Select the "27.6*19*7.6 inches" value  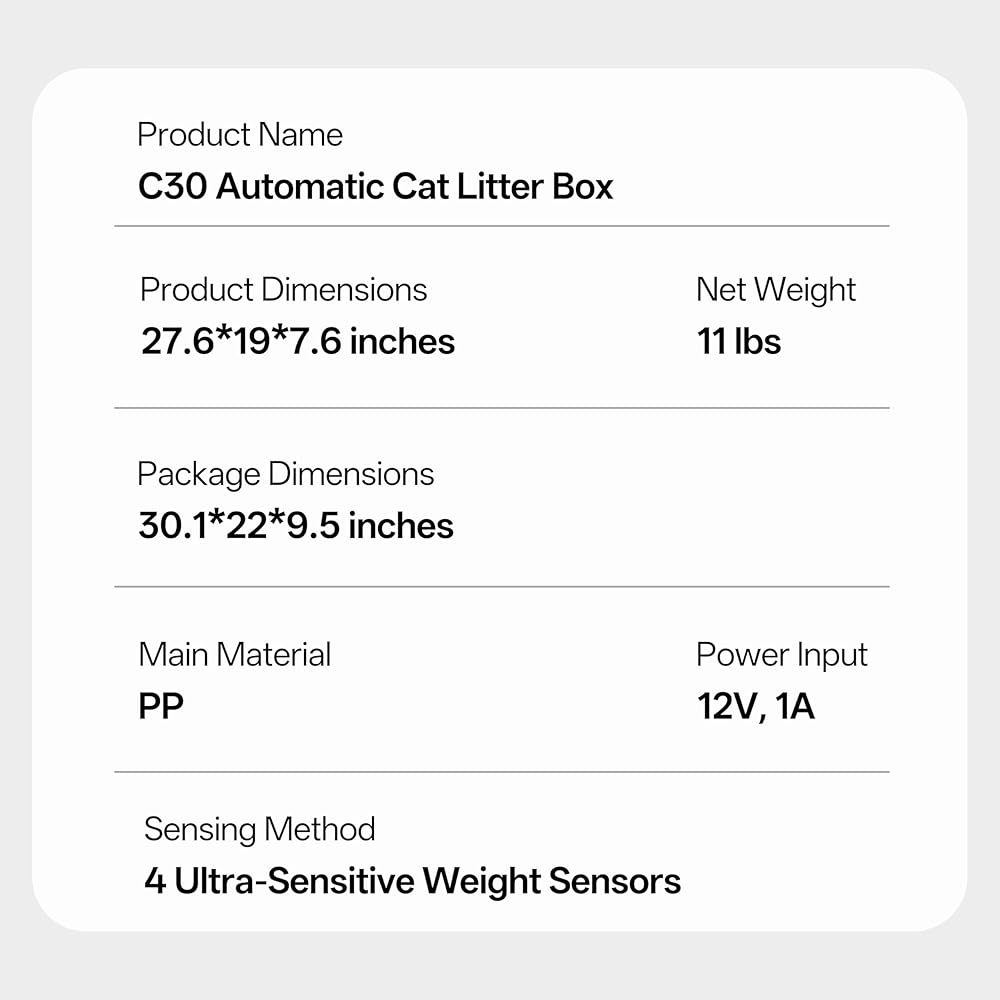pyautogui.click(x=297, y=342)
